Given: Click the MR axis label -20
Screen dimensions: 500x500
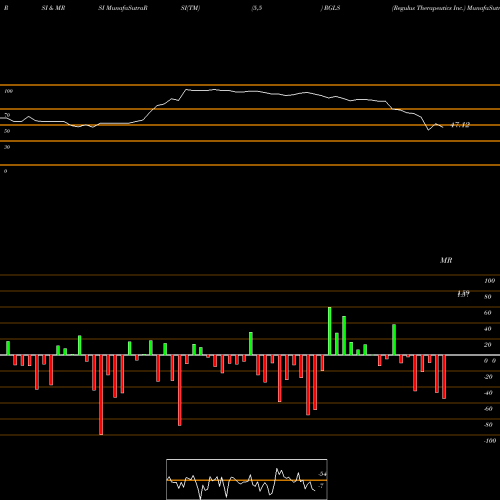Looking at the screenshot, I should (488, 377).
